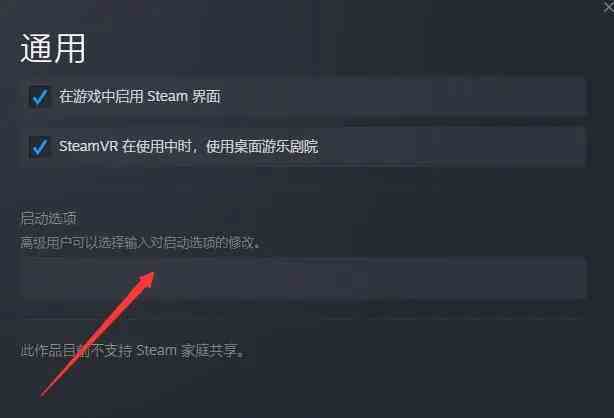The image size is (614, 418).
Task: Close the properties dialog with the X
Action: (608, 8)
